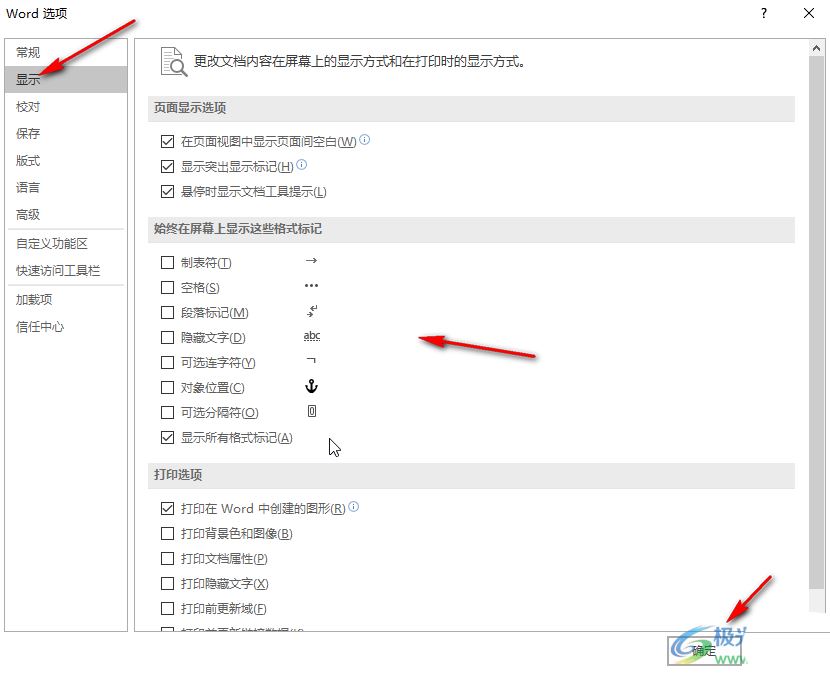Open the 版式 category

66,160
